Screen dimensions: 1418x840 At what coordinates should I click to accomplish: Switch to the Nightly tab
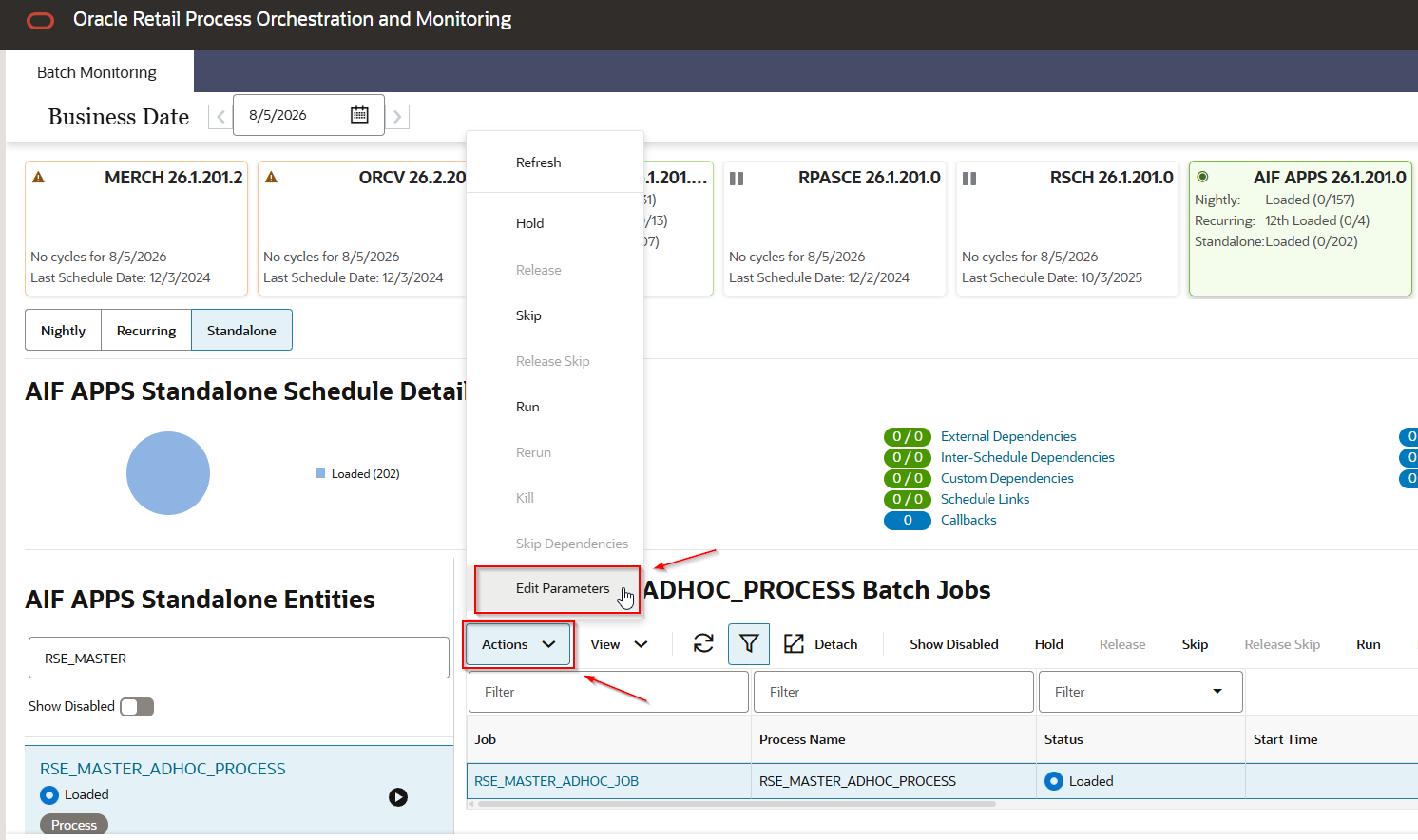pyautogui.click(x=64, y=331)
